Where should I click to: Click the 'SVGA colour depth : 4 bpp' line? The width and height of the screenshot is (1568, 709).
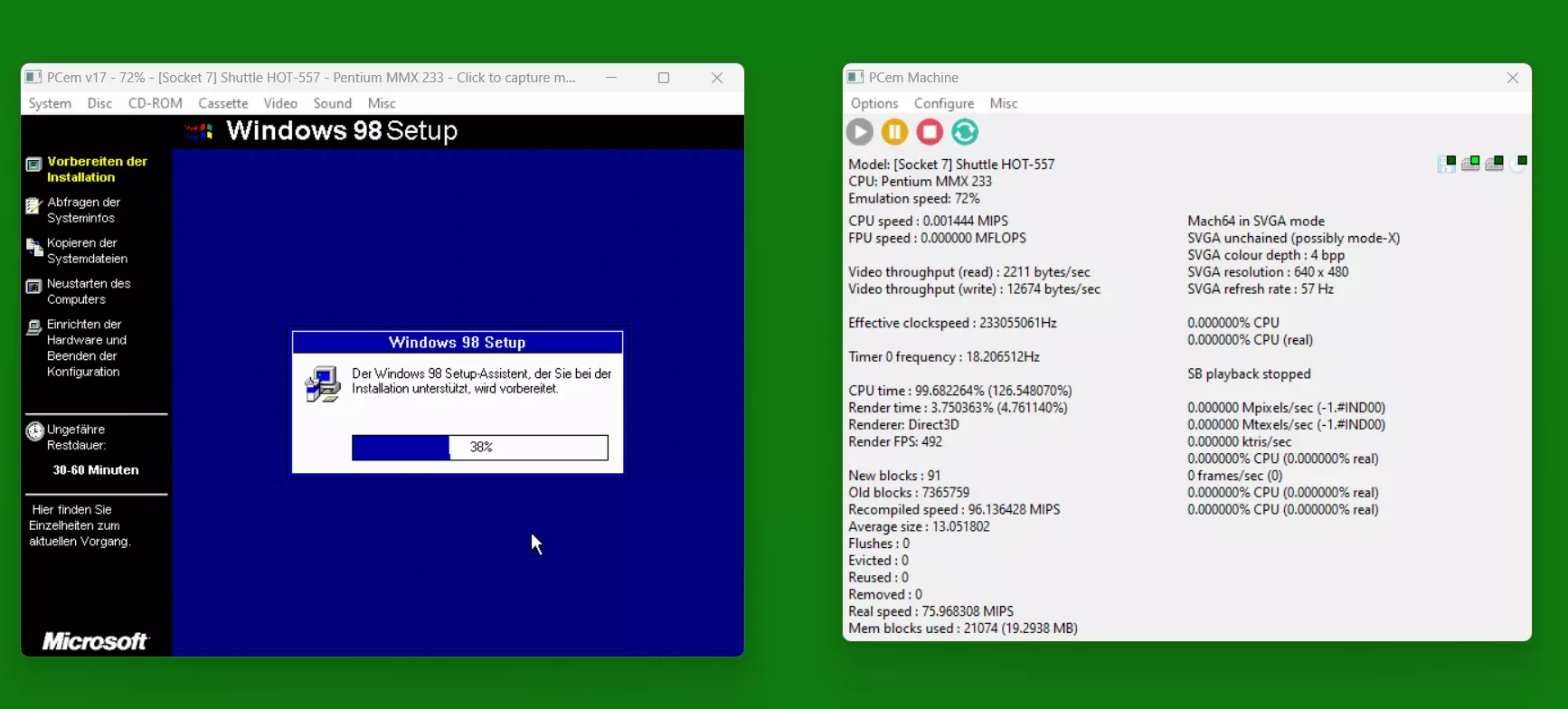(x=1266, y=255)
